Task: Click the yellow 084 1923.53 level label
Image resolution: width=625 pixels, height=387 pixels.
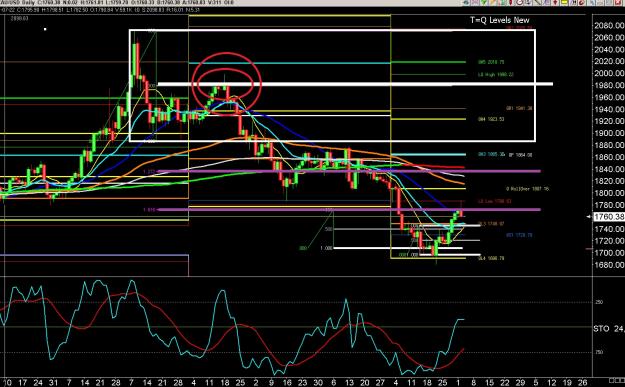Action: click(491, 119)
